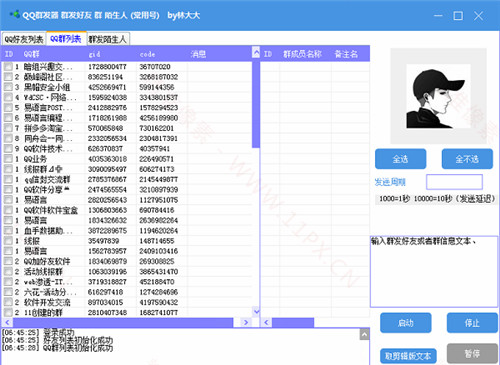Click the 群成员名称 column header

click(x=302, y=54)
